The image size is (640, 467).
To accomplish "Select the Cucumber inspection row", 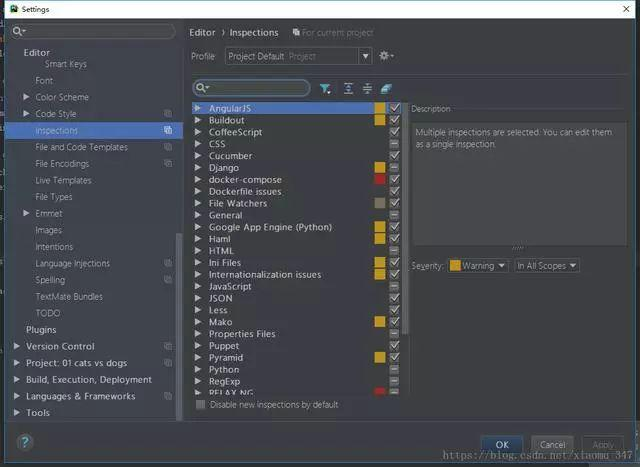I will click(x=297, y=156).
